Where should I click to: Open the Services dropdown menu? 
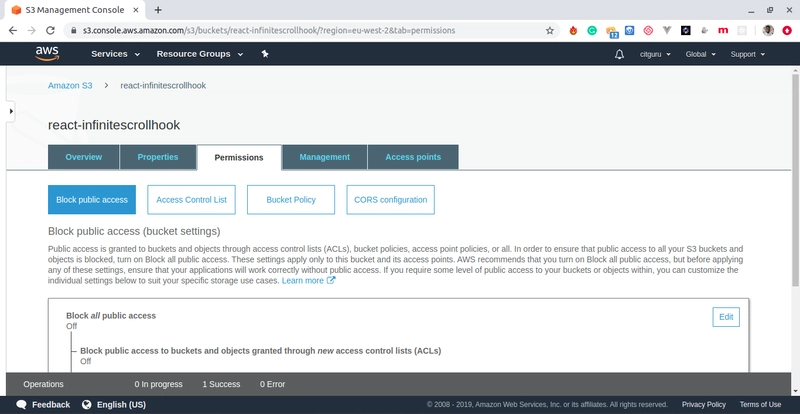click(115, 54)
